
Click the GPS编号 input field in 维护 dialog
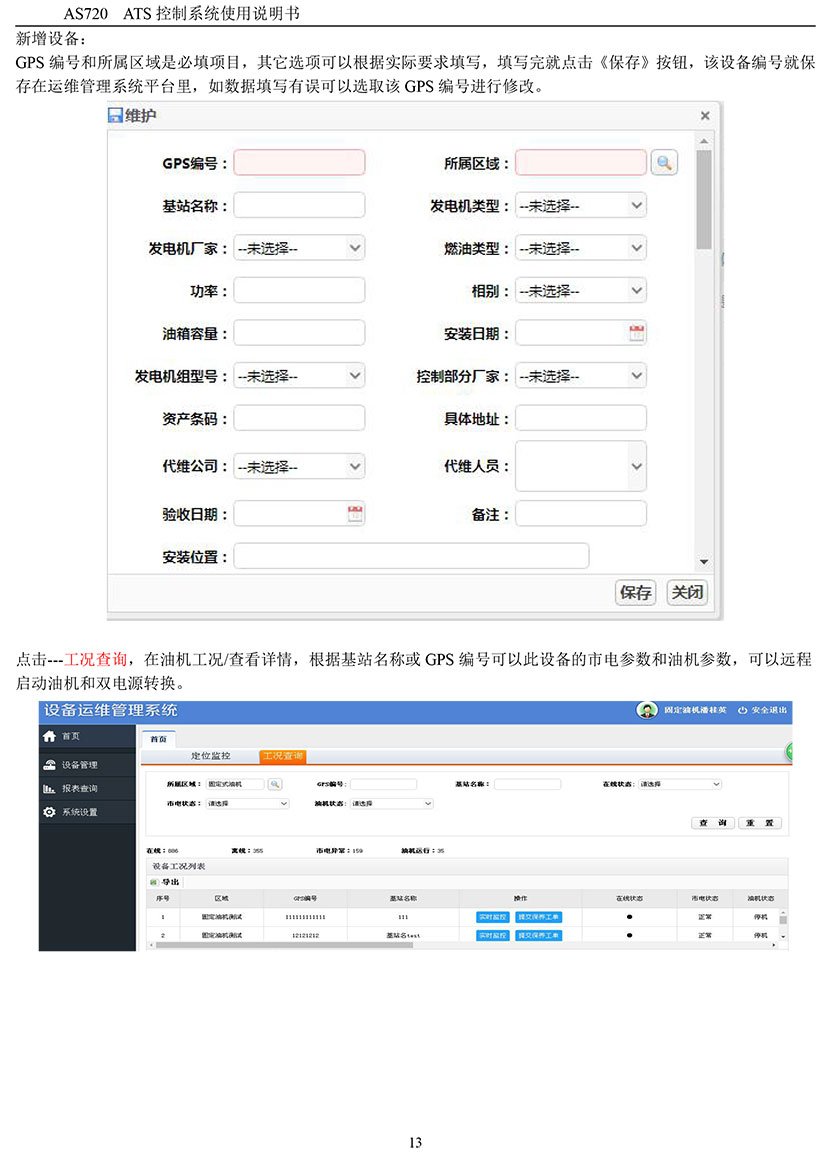pos(299,163)
